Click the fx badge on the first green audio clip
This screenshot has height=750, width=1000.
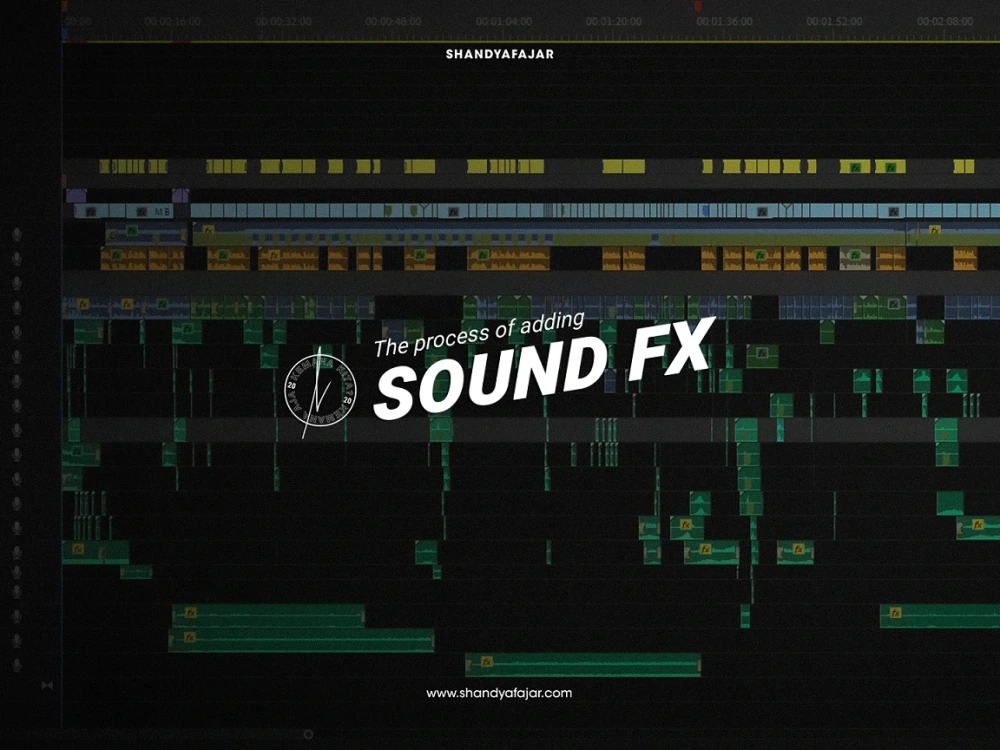click(x=82, y=303)
